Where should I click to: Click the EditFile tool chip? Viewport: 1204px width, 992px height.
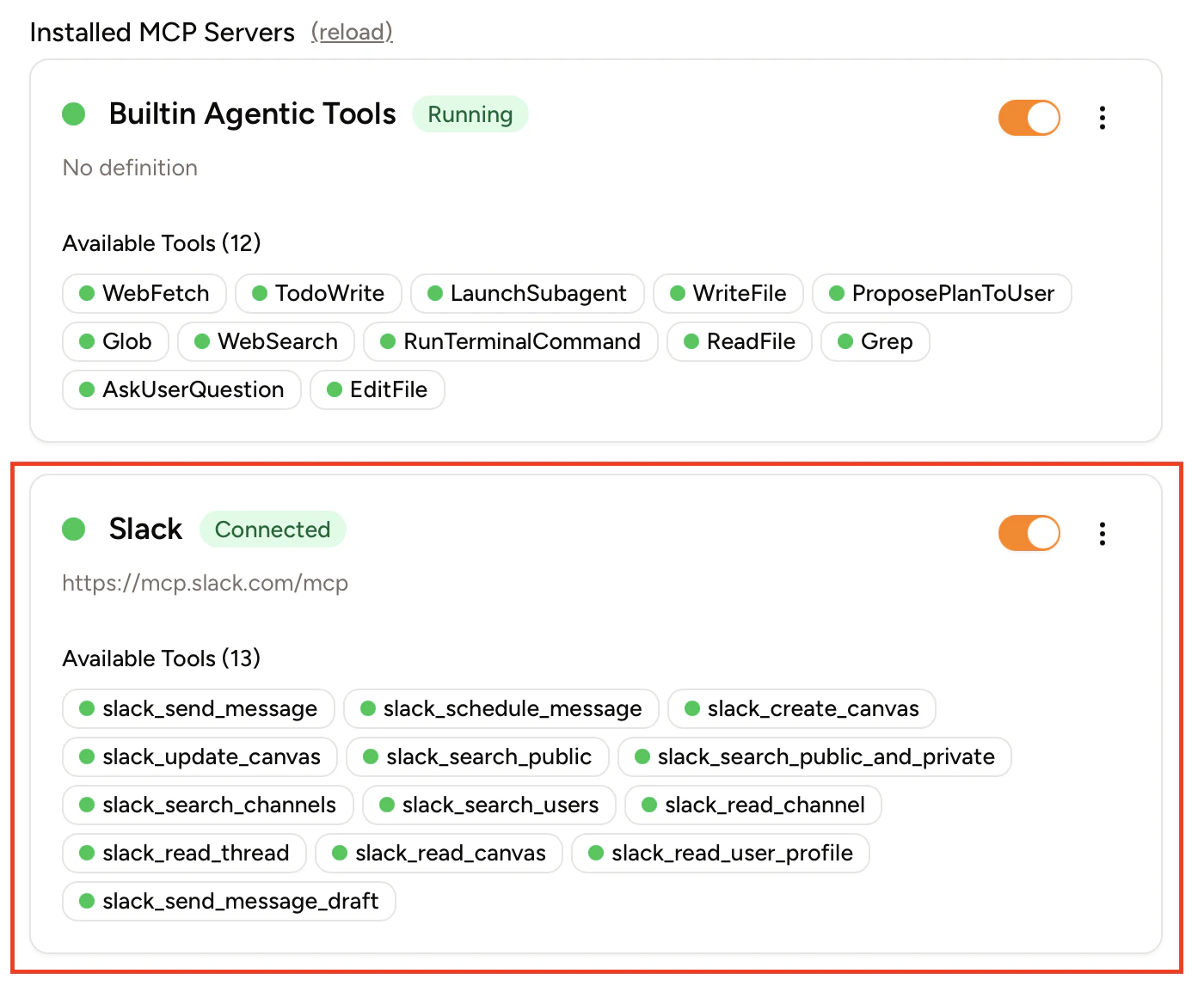click(378, 389)
